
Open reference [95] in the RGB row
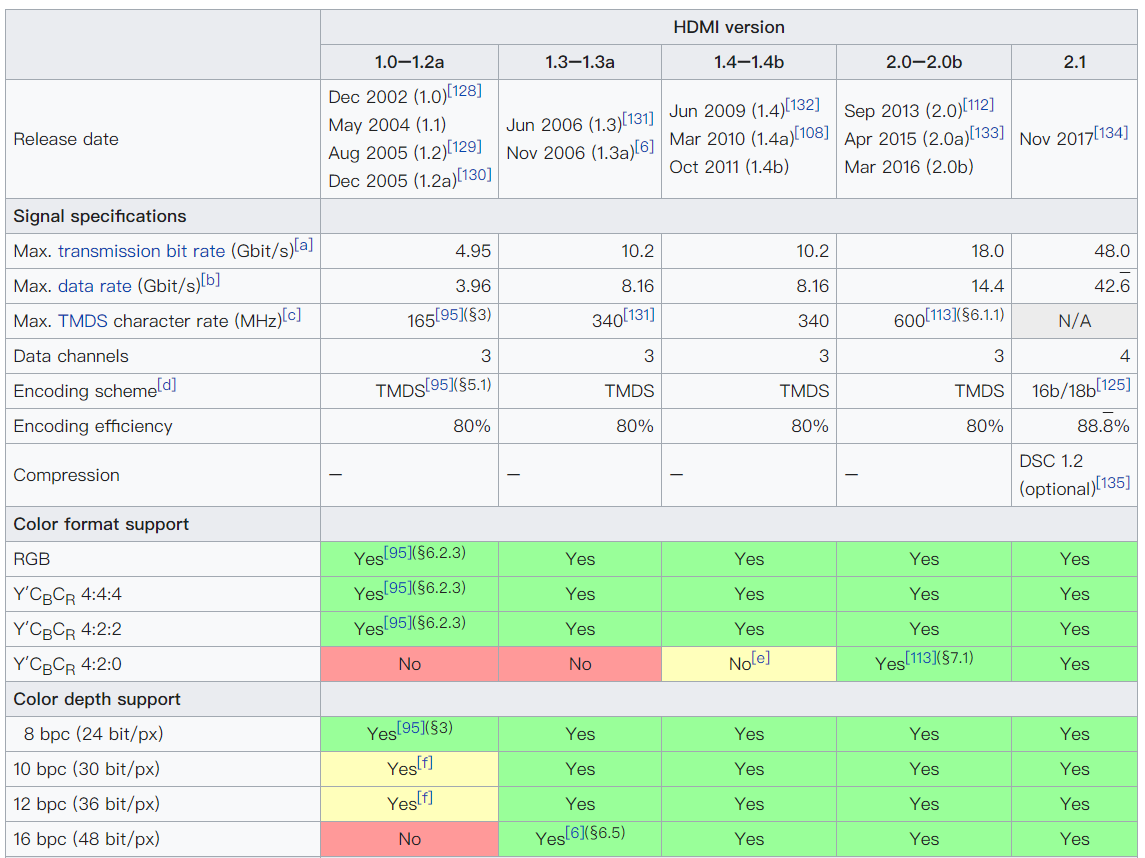[397, 552]
